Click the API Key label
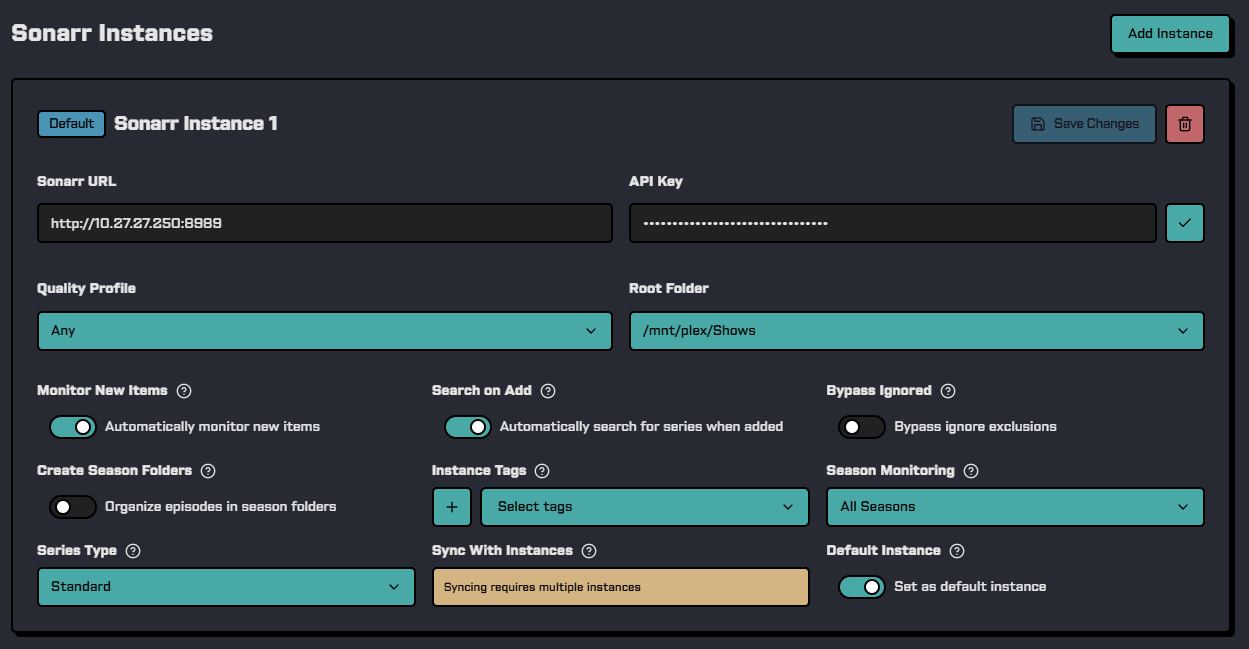This screenshot has width=1249, height=649. pyautogui.click(x=656, y=182)
